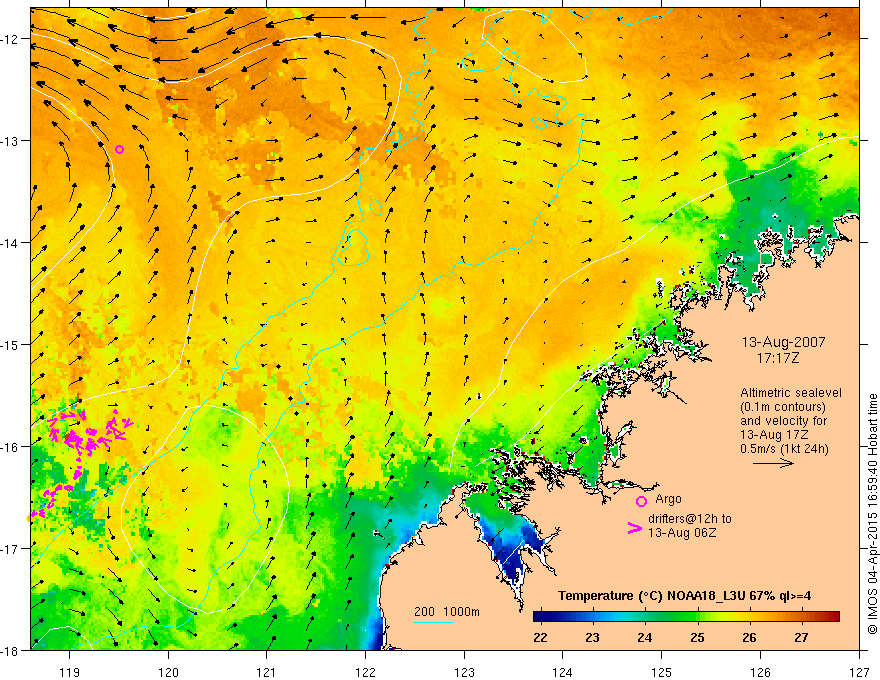Click the magenta drifters legend arrow icon
The width and height of the screenshot is (880, 680).
point(634,528)
